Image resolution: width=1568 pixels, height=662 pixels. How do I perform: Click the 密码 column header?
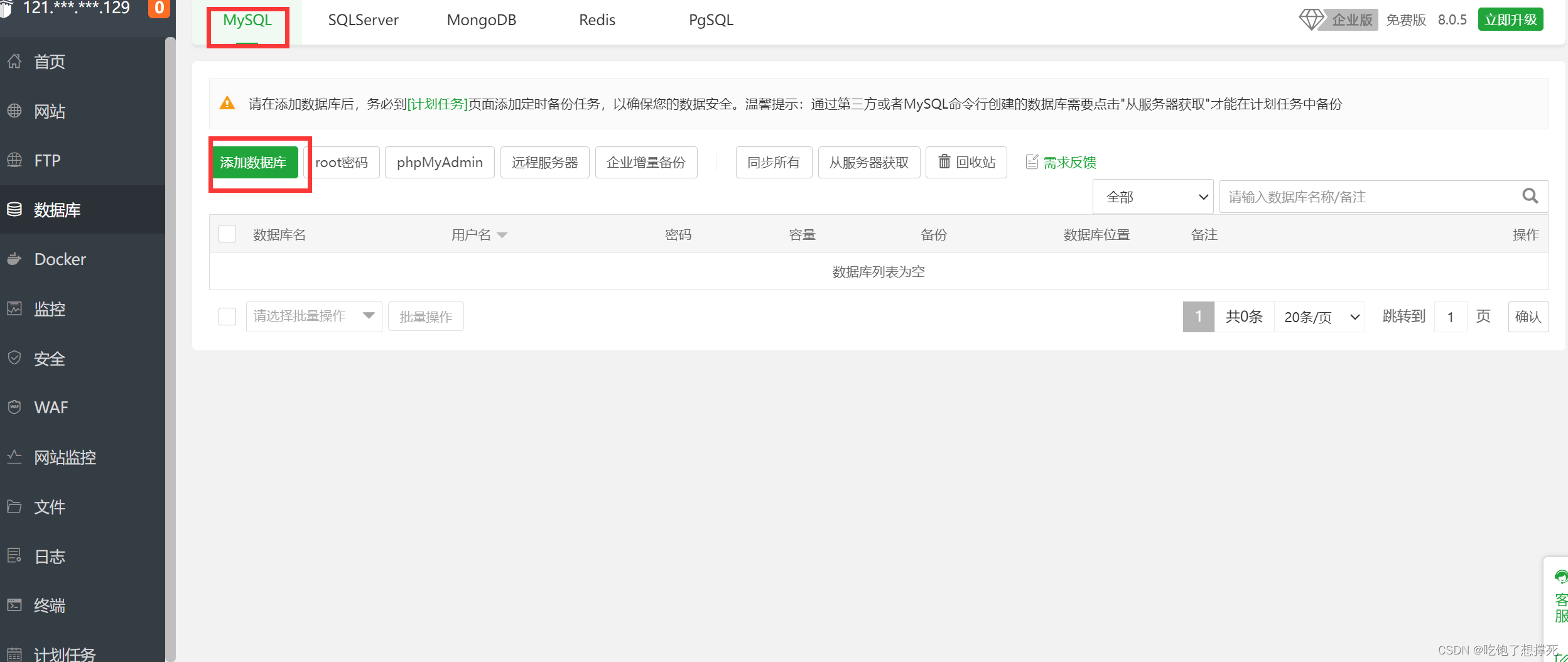pyautogui.click(x=678, y=235)
